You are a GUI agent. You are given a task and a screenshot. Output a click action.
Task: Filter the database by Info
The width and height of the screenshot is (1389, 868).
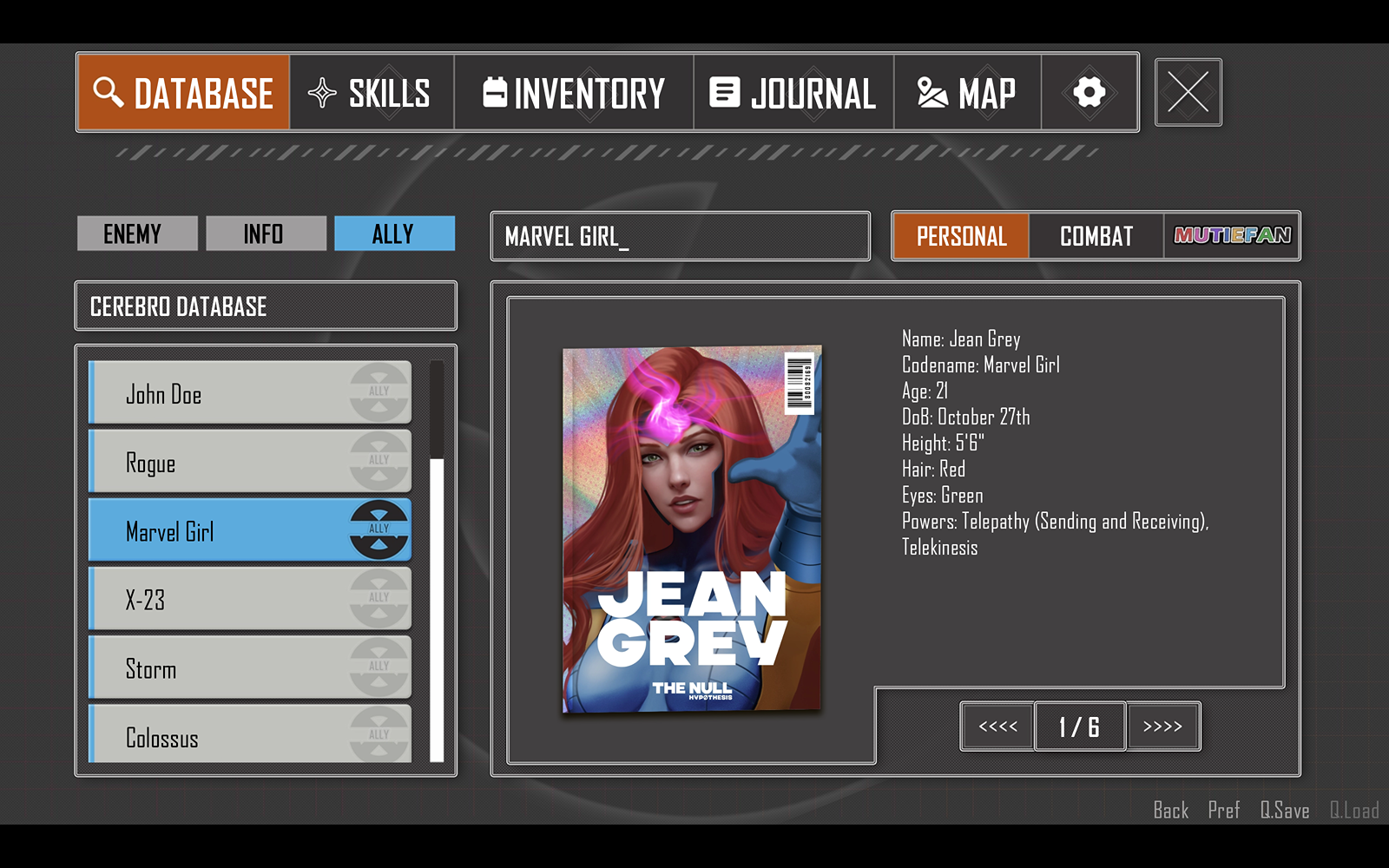[x=266, y=233]
